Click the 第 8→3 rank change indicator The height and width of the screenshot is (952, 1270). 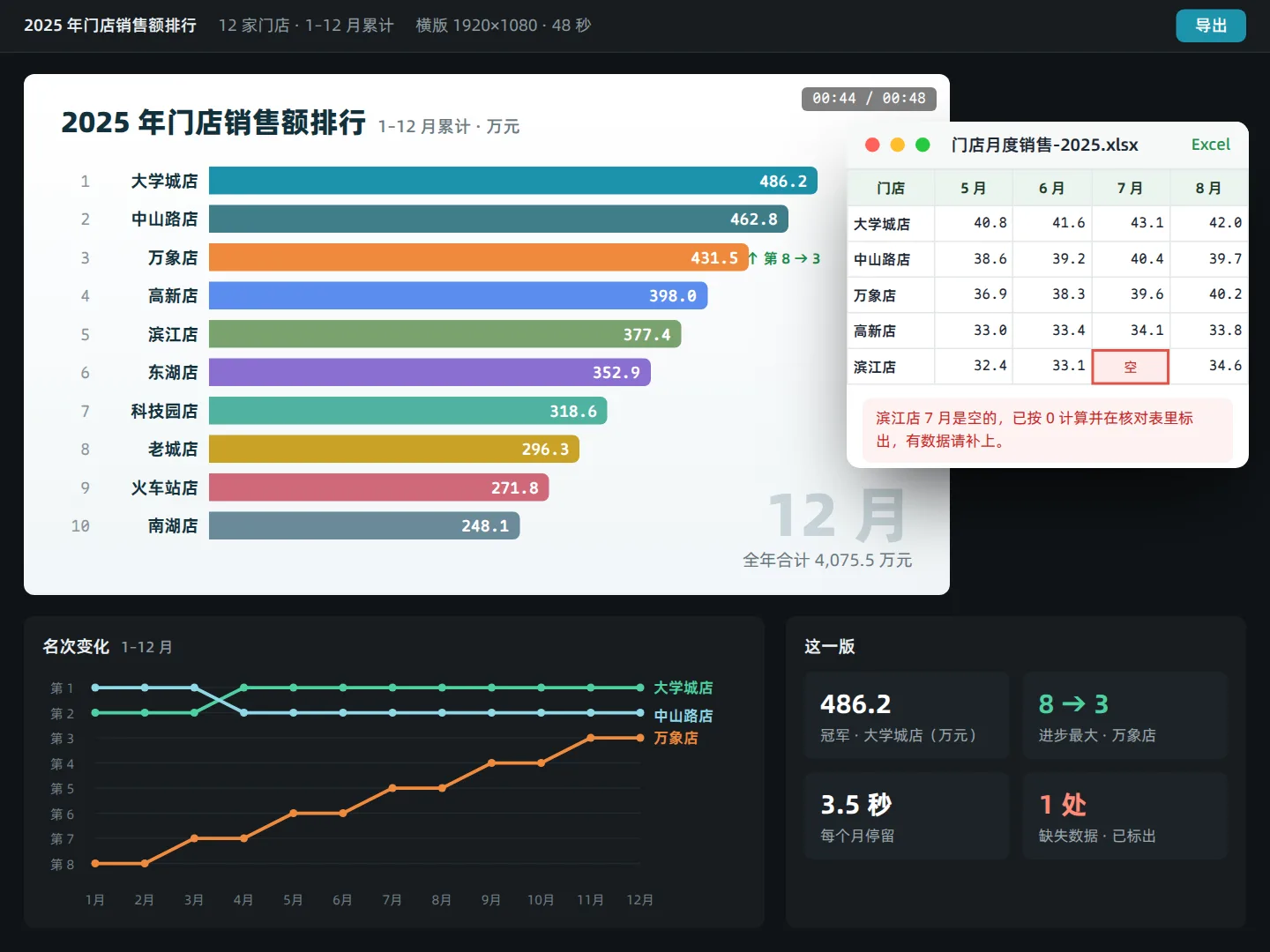click(784, 258)
